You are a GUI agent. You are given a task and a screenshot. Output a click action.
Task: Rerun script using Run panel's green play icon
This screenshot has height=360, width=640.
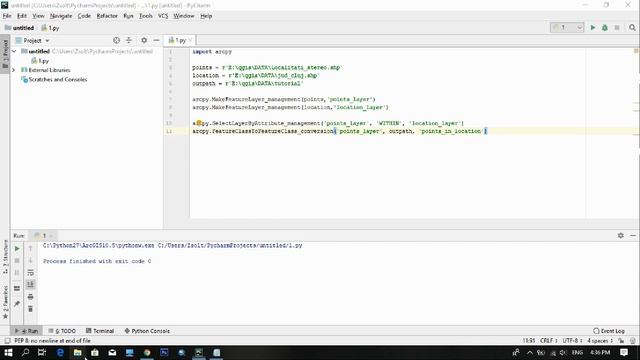(17, 249)
